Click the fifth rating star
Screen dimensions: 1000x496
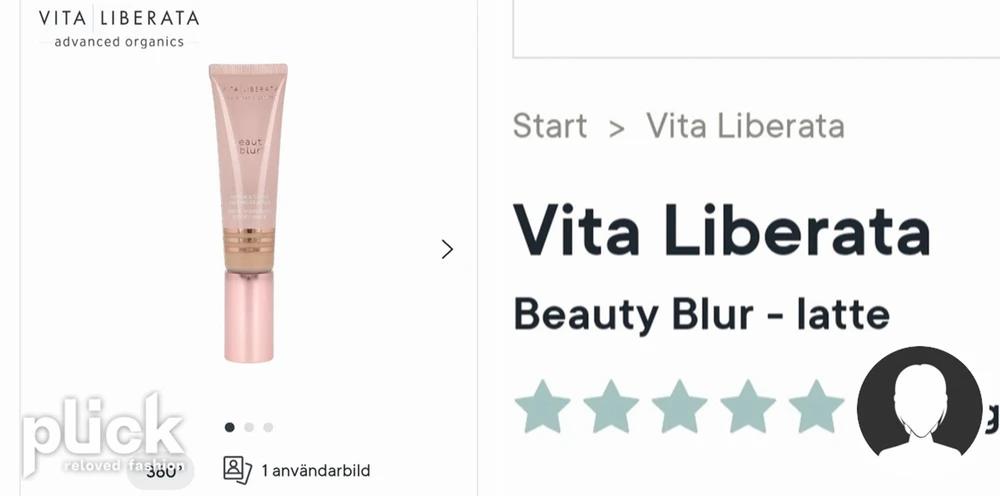[x=816, y=407]
